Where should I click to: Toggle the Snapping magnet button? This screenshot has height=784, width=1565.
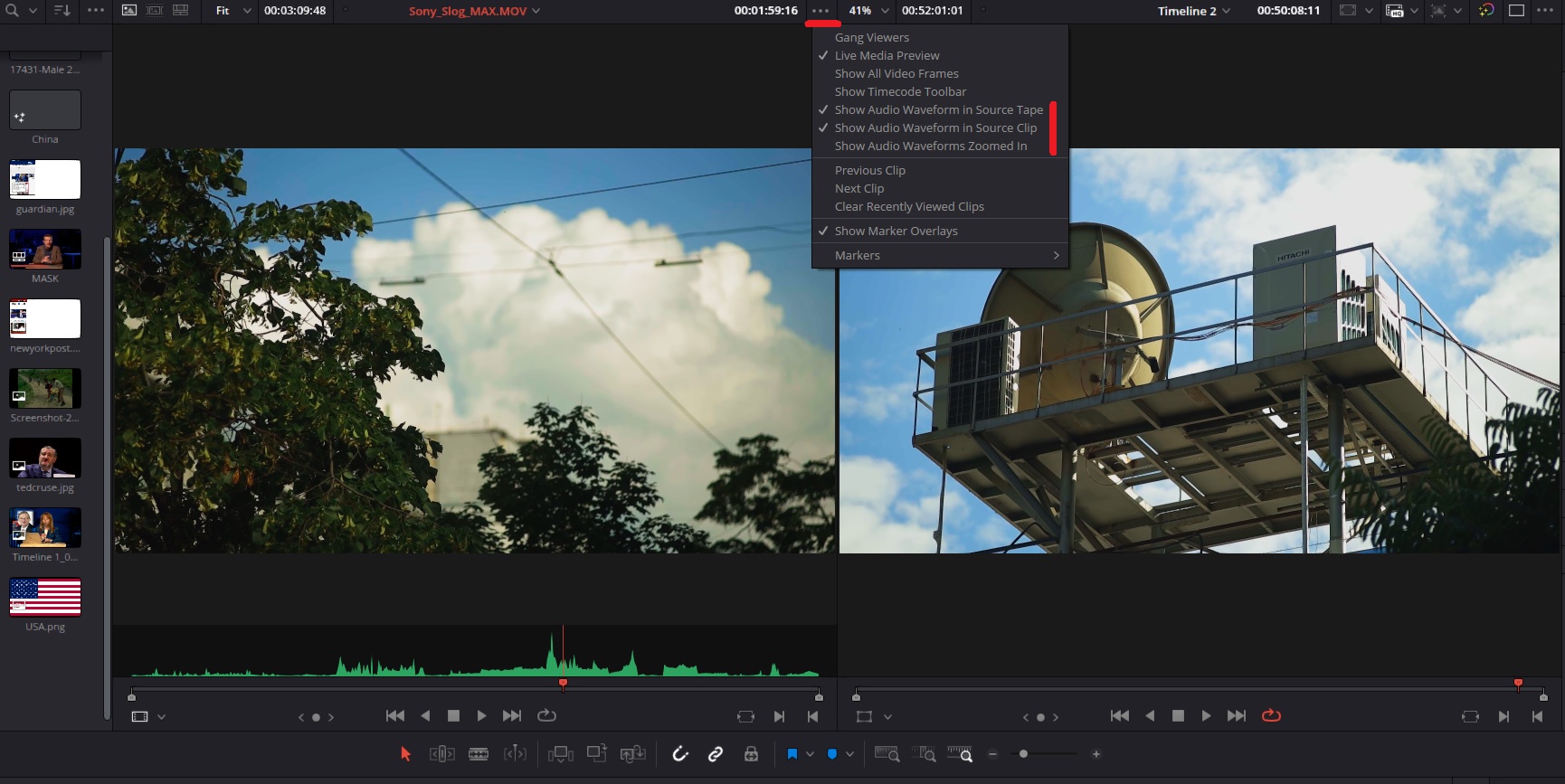[x=680, y=754]
